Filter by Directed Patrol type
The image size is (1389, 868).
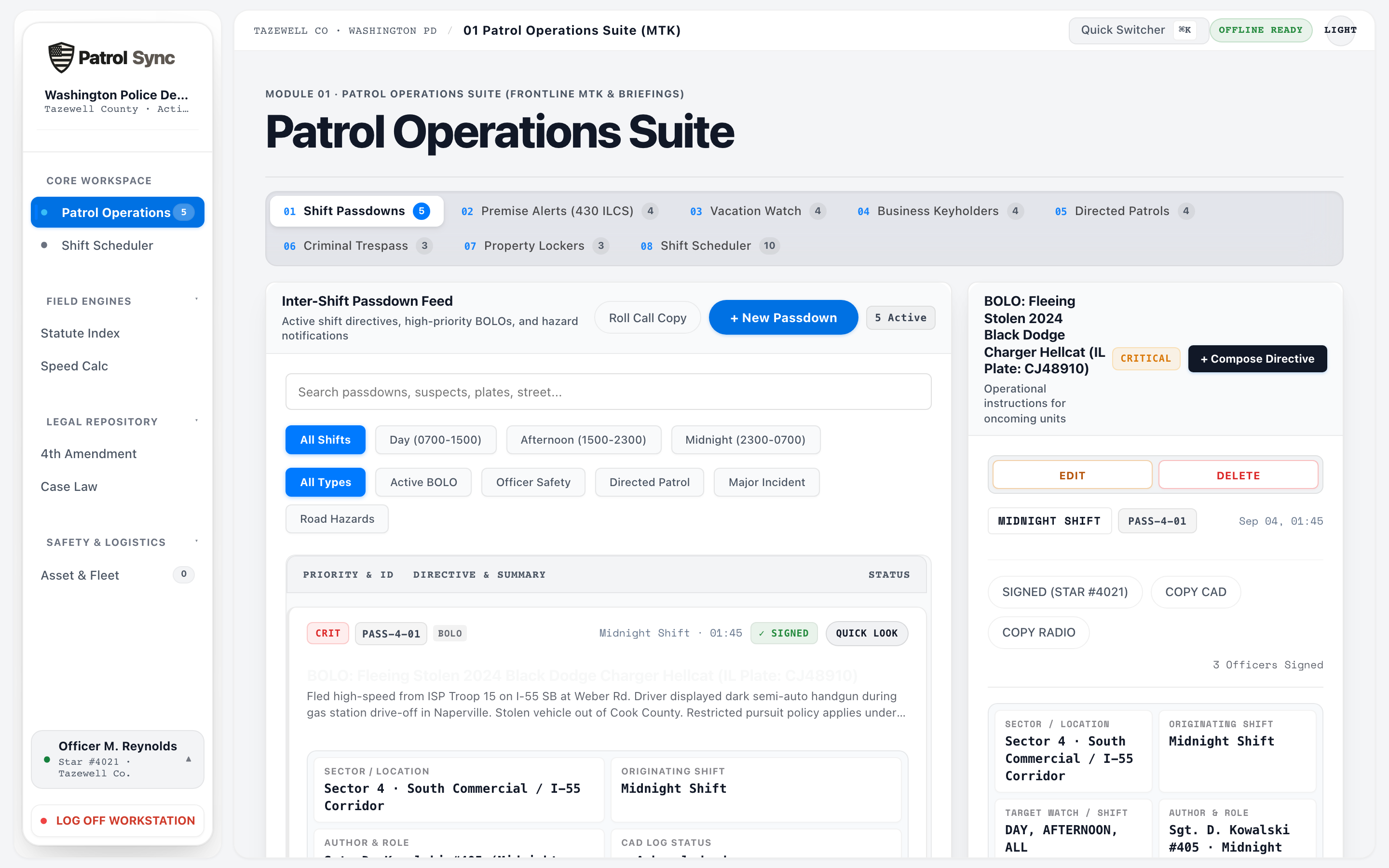pyautogui.click(x=649, y=482)
